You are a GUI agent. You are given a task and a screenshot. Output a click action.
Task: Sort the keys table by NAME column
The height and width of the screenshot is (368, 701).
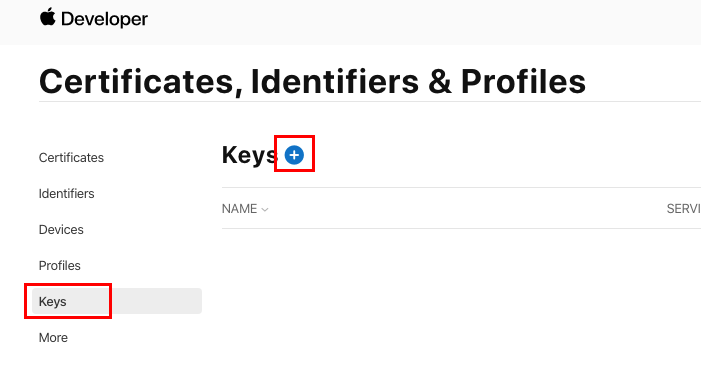pyautogui.click(x=240, y=209)
